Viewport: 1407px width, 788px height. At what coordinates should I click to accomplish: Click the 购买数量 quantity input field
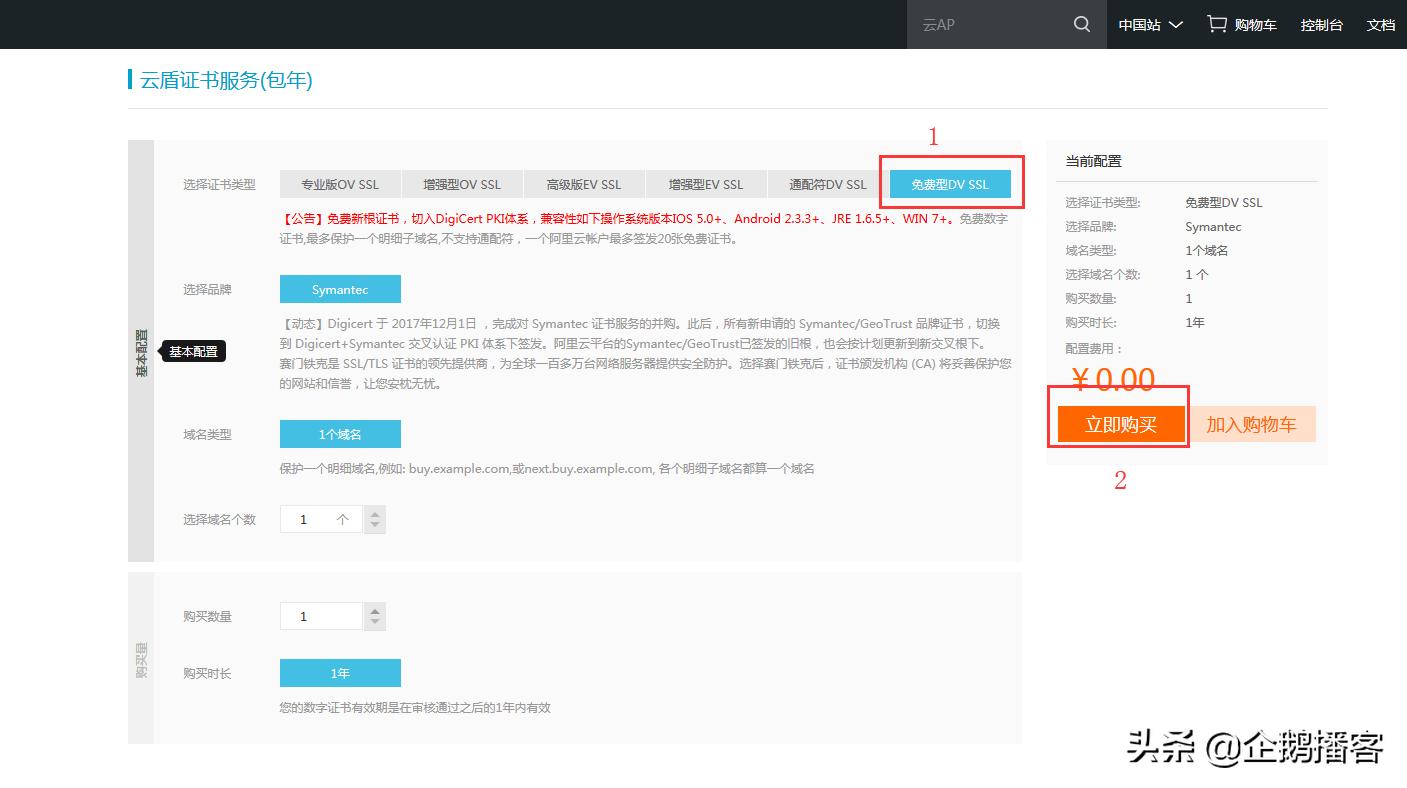320,615
